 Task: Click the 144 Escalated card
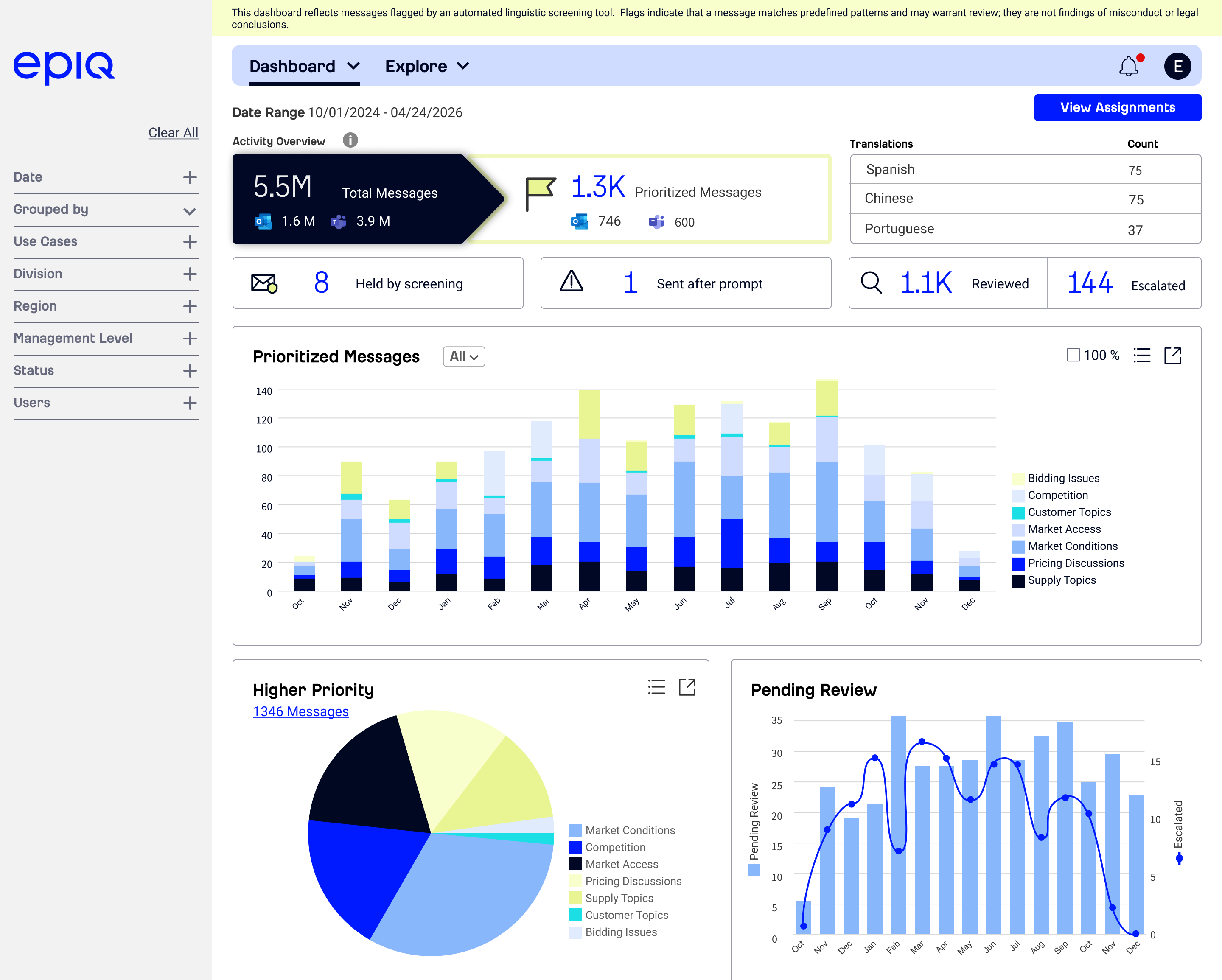(x=1124, y=283)
